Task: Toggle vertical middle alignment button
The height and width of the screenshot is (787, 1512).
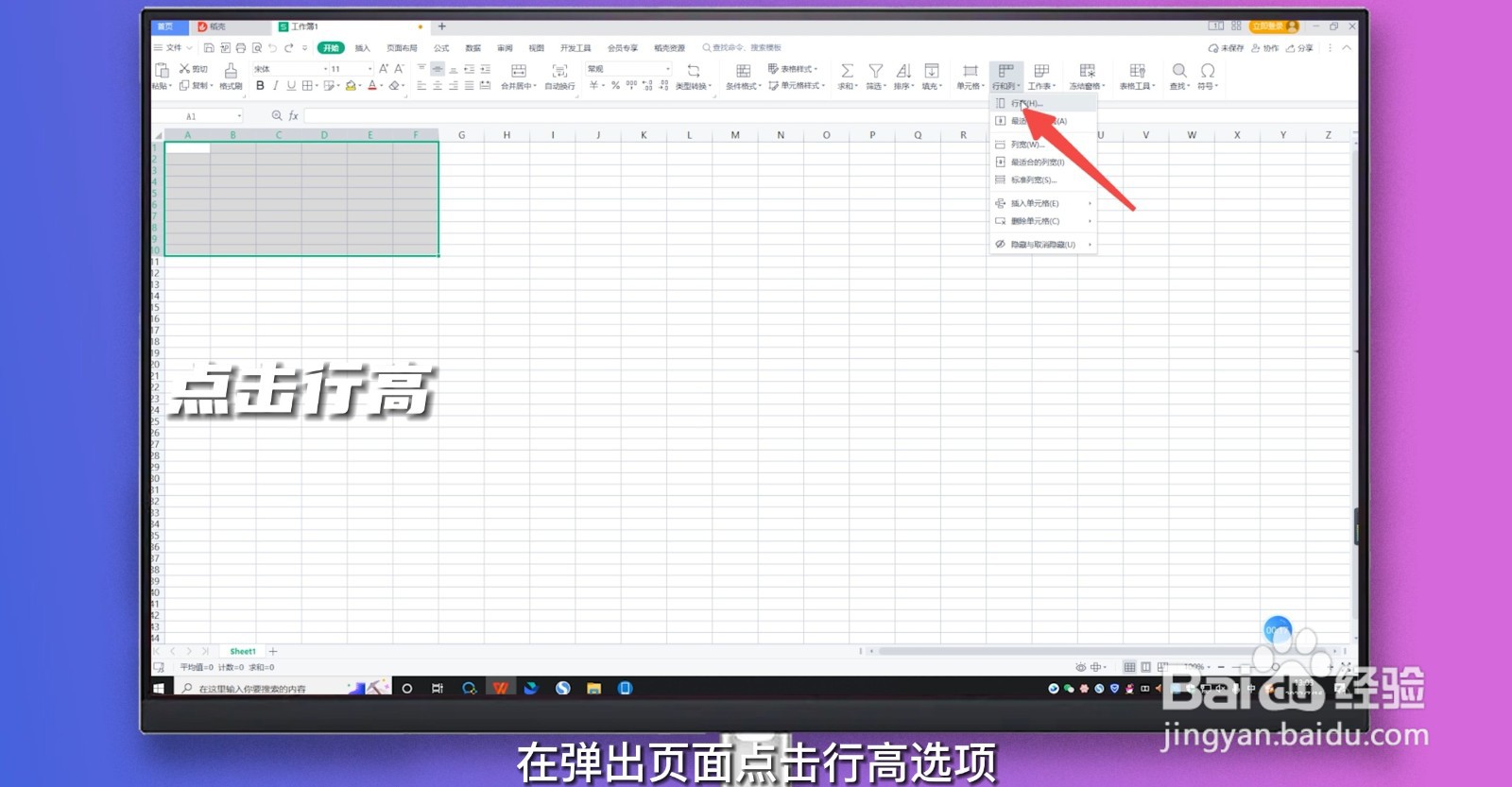Action: coord(438,69)
